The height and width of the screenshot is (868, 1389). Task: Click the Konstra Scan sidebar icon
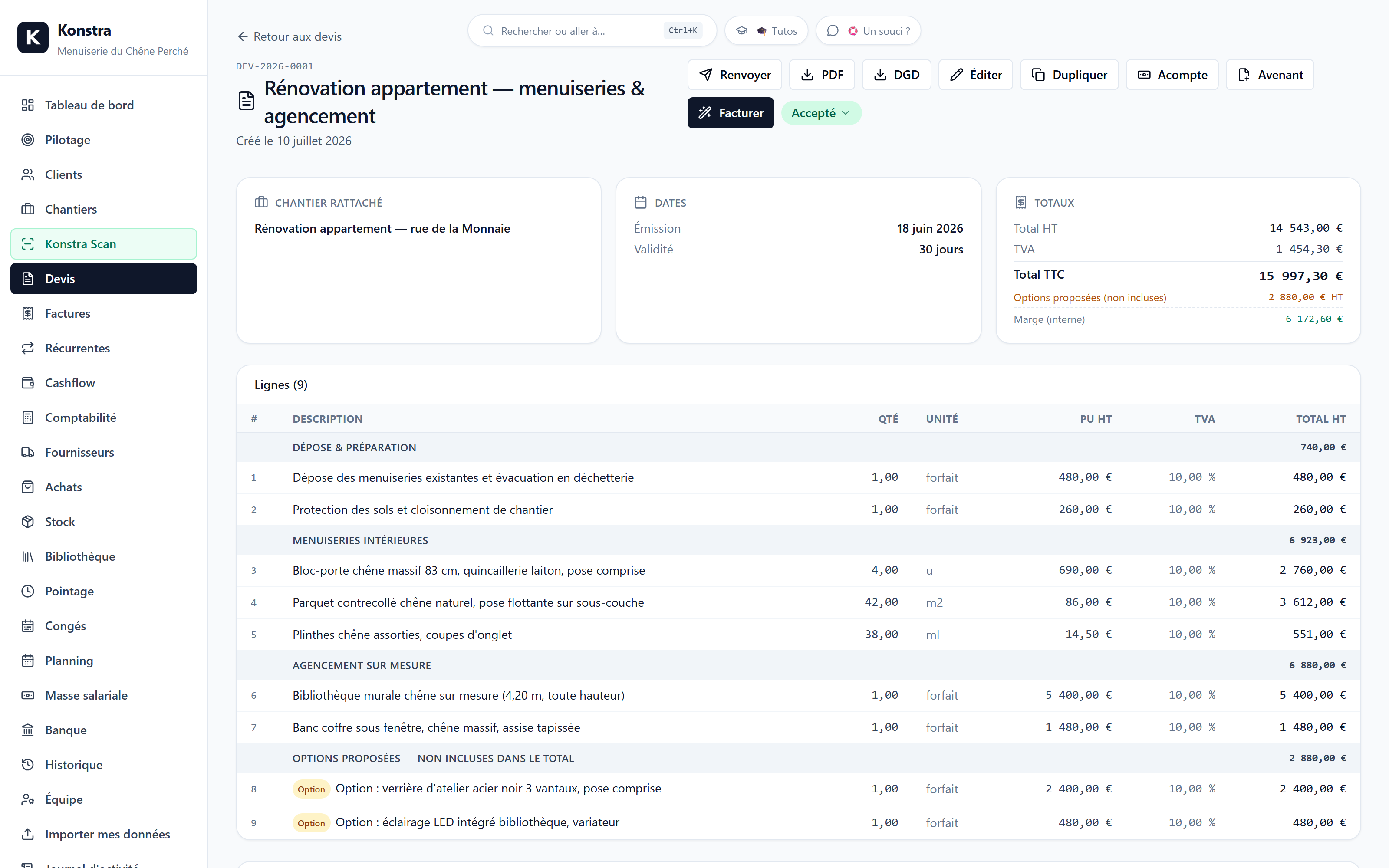pos(27,244)
